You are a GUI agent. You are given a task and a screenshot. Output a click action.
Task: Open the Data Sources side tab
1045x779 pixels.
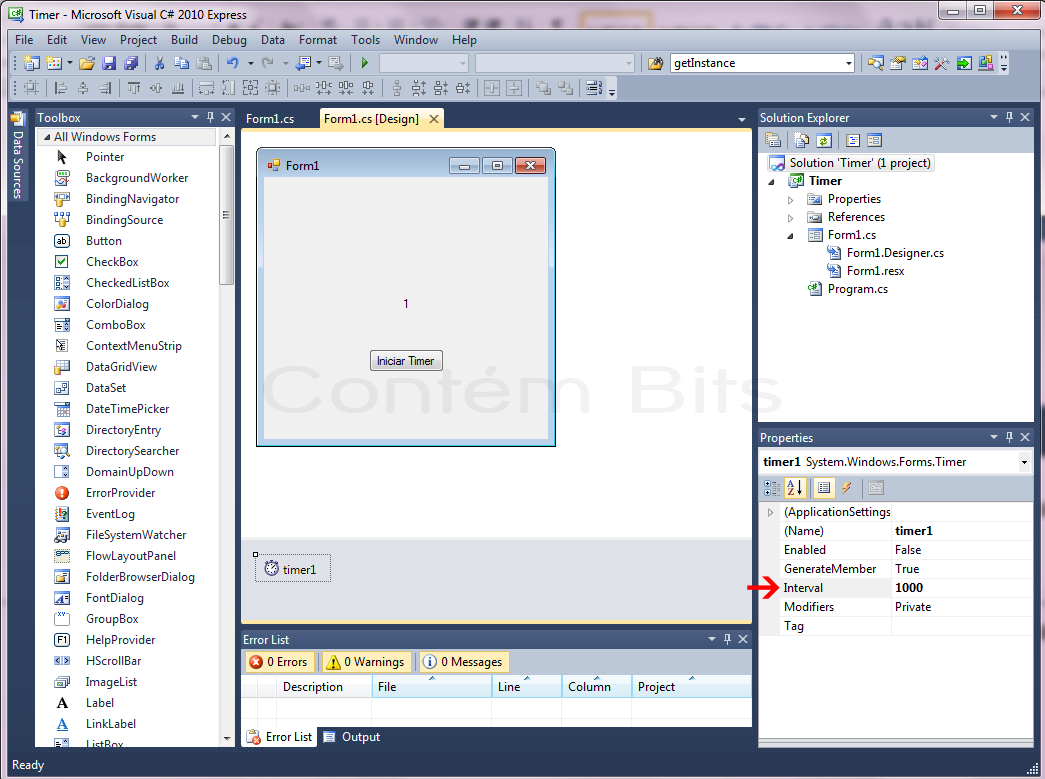click(x=18, y=156)
